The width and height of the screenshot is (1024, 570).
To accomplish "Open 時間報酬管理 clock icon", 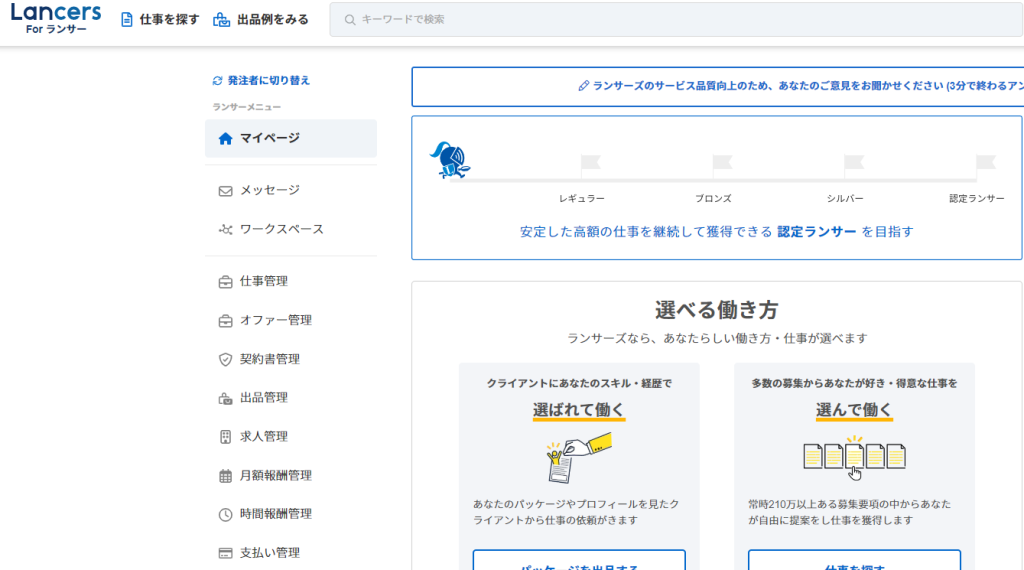I will pyautogui.click(x=225, y=514).
